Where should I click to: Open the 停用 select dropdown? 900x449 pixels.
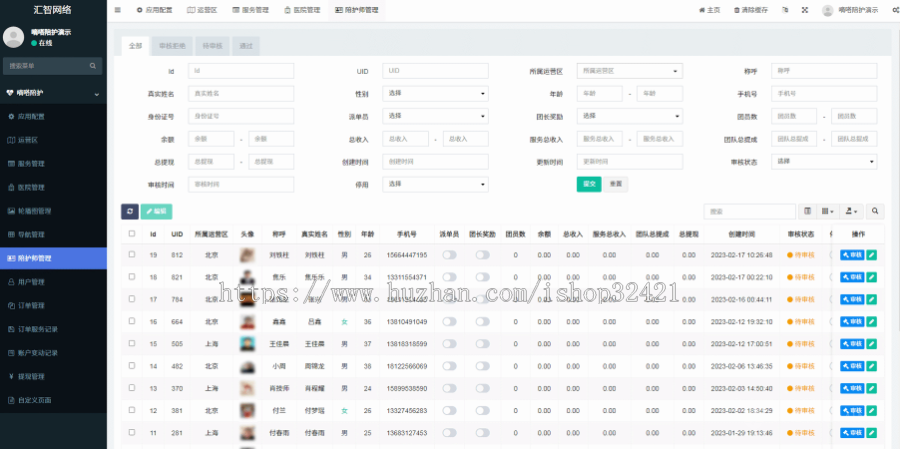[x=436, y=184]
